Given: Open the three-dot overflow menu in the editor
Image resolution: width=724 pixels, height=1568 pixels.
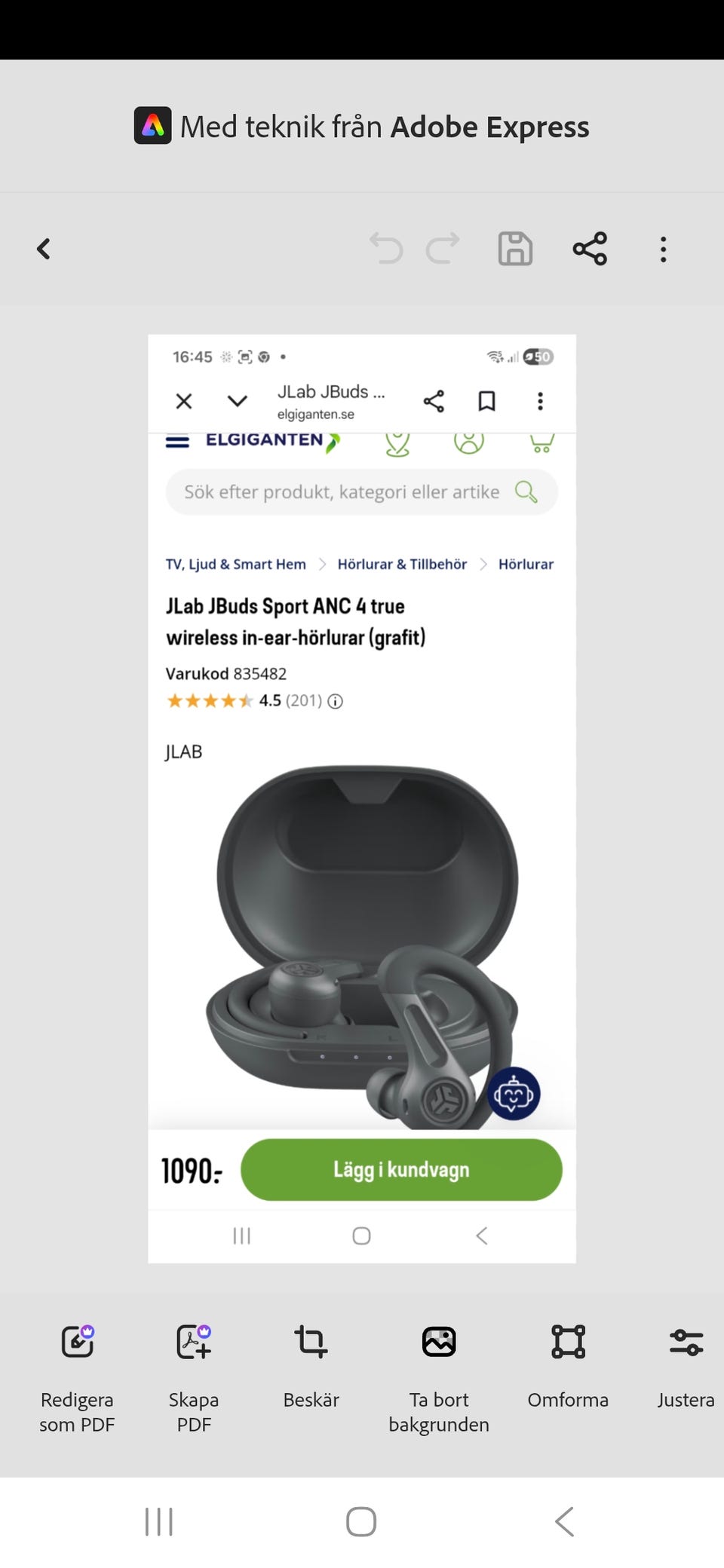Looking at the screenshot, I should (x=664, y=250).
